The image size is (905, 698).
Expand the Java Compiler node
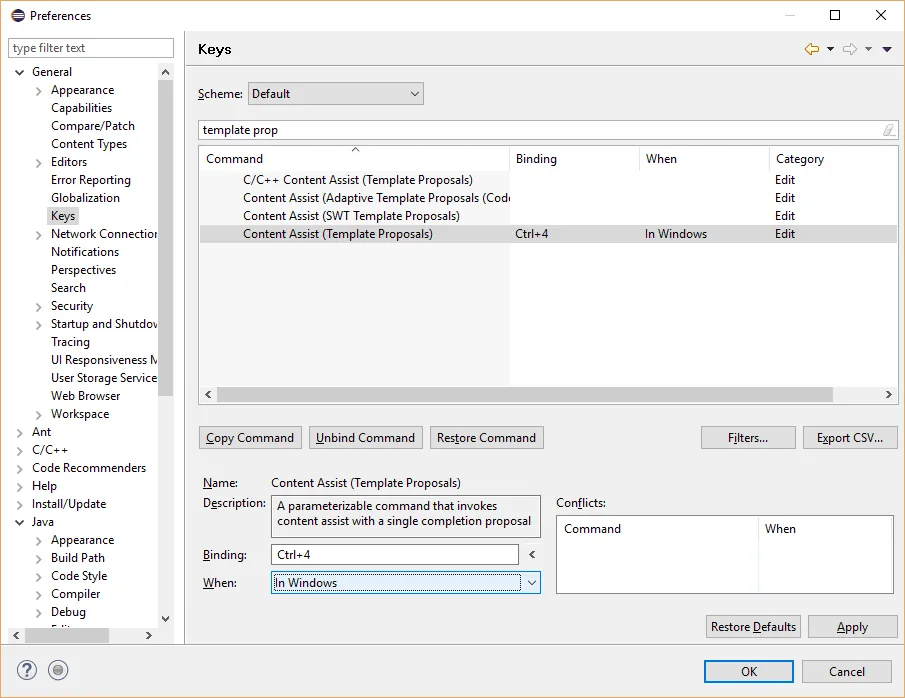click(x=39, y=595)
